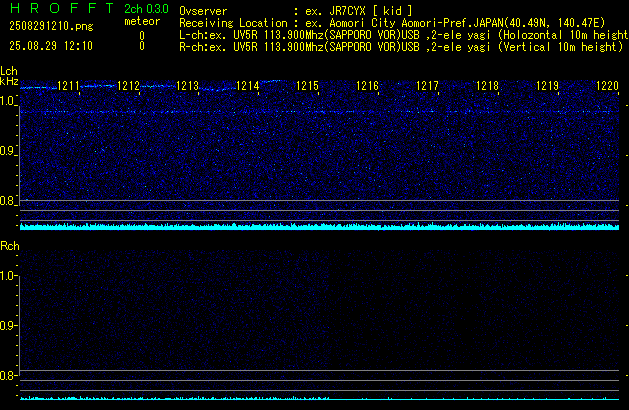Click the 1213 time marker
Screen dimensions: 629x410
click(188, 86)
